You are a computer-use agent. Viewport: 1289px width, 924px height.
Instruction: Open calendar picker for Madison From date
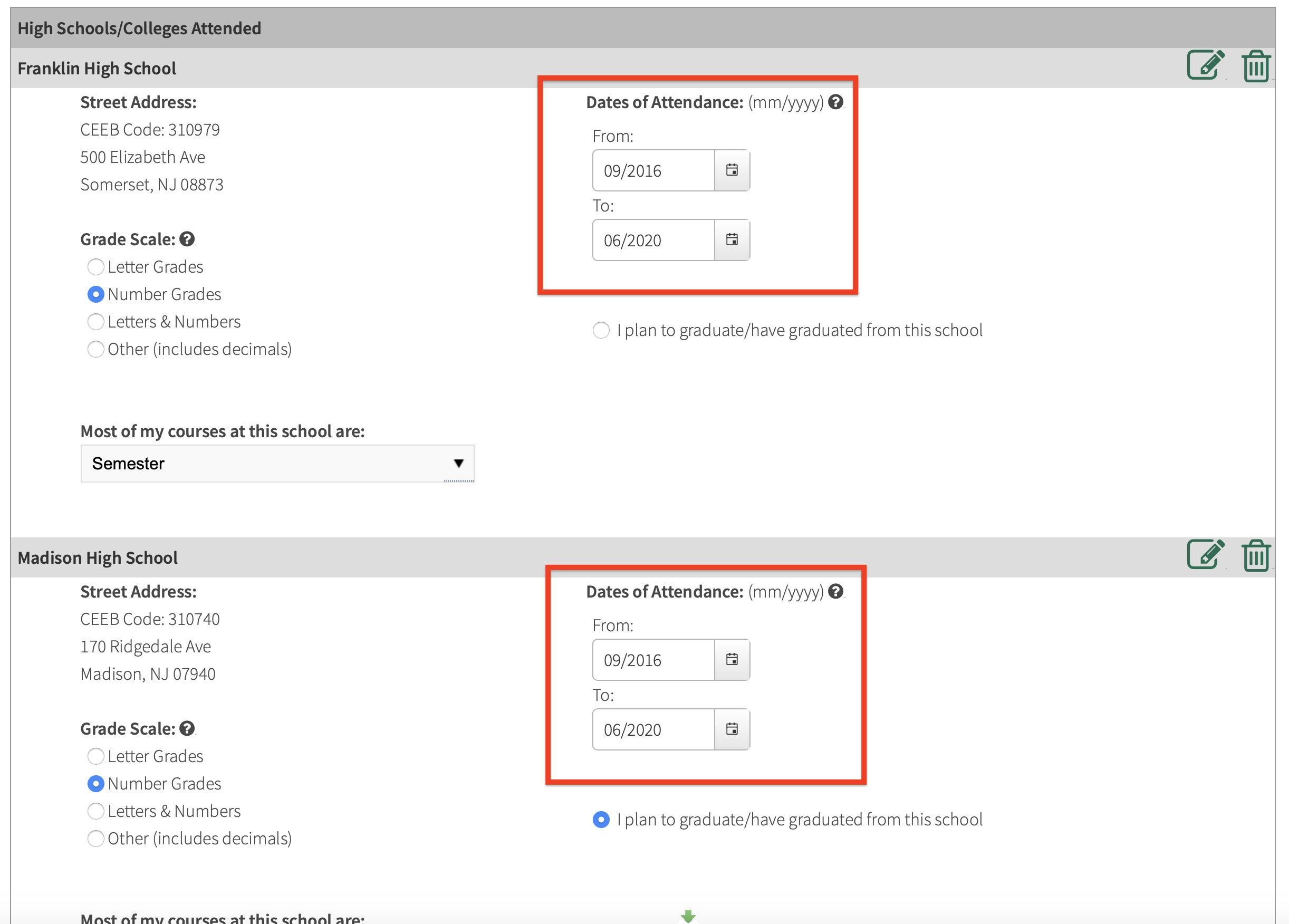coord(732,659)
